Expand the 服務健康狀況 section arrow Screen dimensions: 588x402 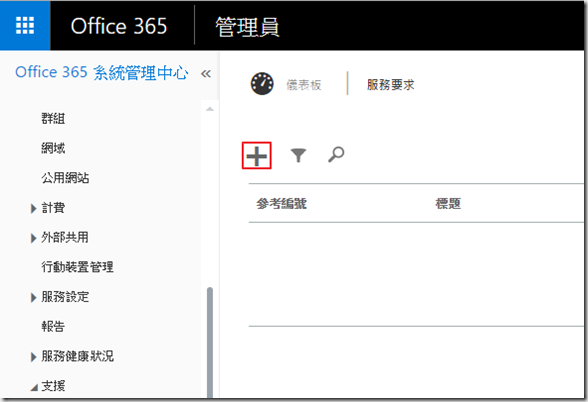(x=34, y=357)
